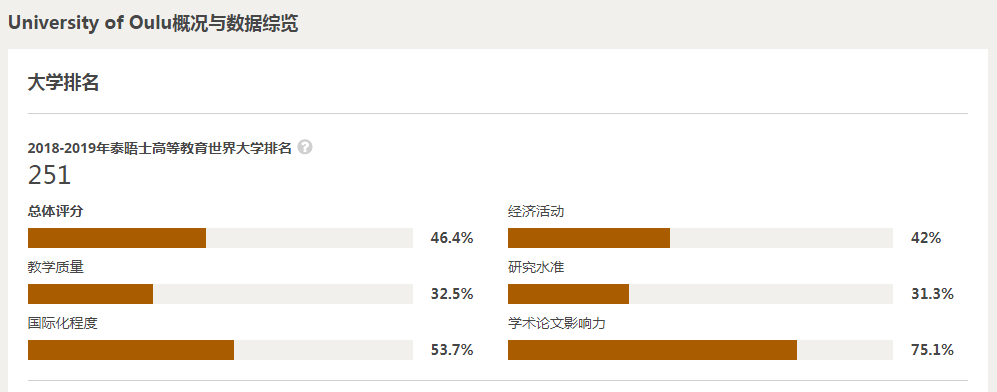Click the 46.4% overall score value
This screenshot has height=392, width=997.
point(452,238)
